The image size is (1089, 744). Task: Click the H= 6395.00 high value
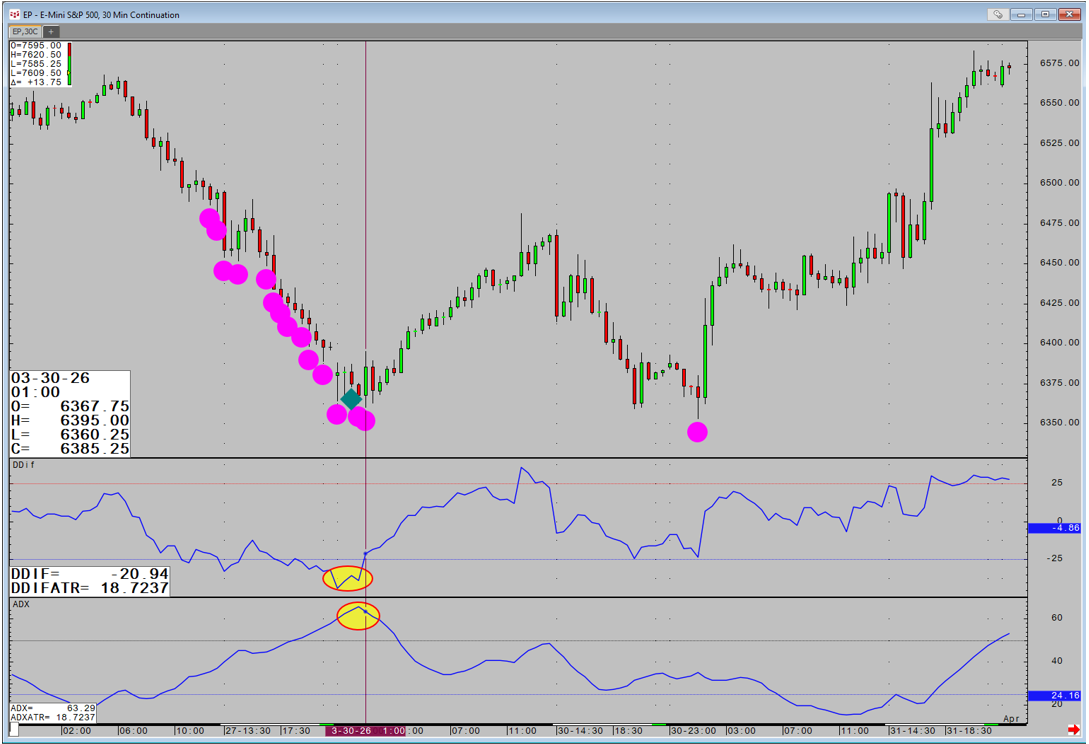point(70,420)
